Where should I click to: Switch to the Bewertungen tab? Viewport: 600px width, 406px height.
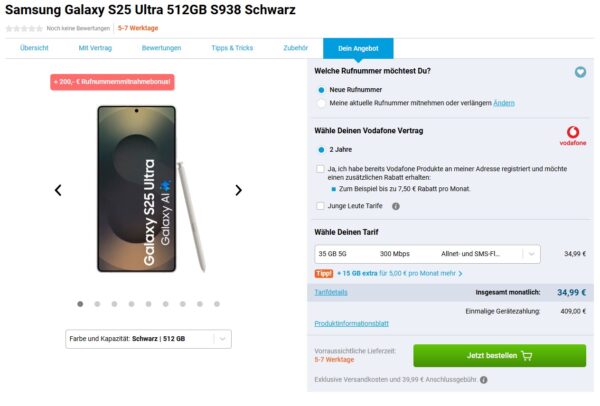[x=161, y=48]
